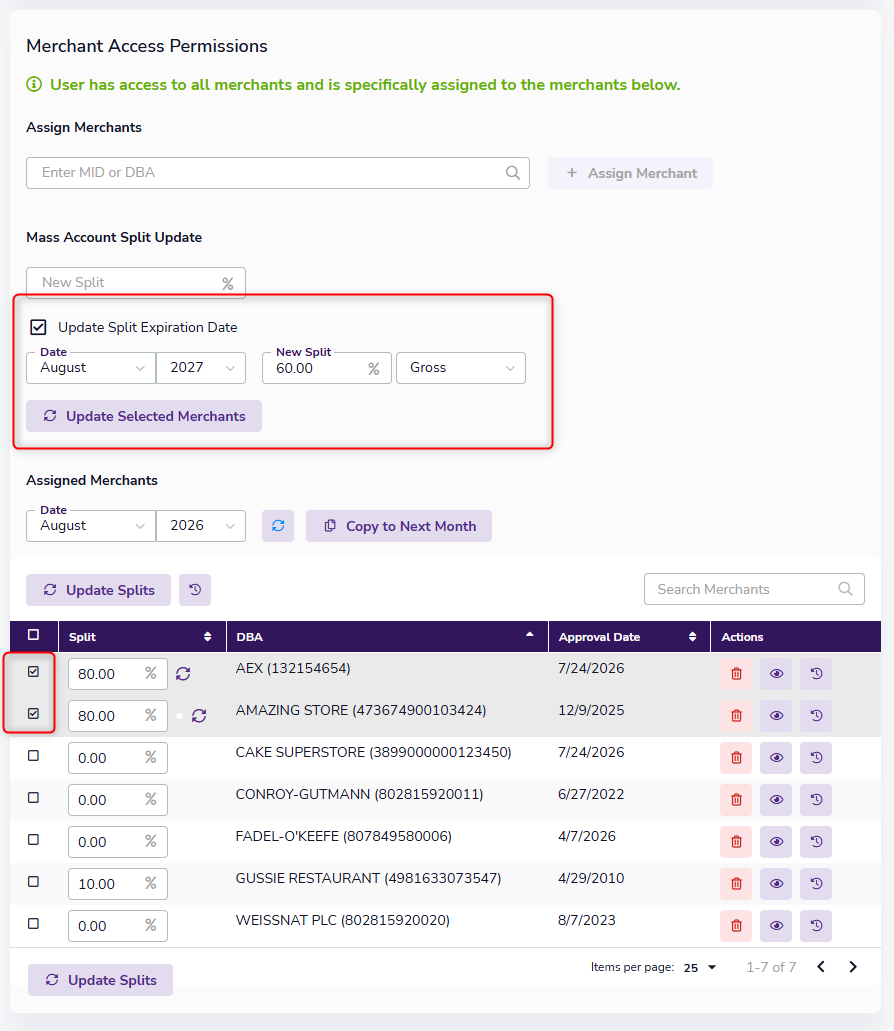
Task: Select the 12/9/2025 approval date cell
Action: pos(591,710)
